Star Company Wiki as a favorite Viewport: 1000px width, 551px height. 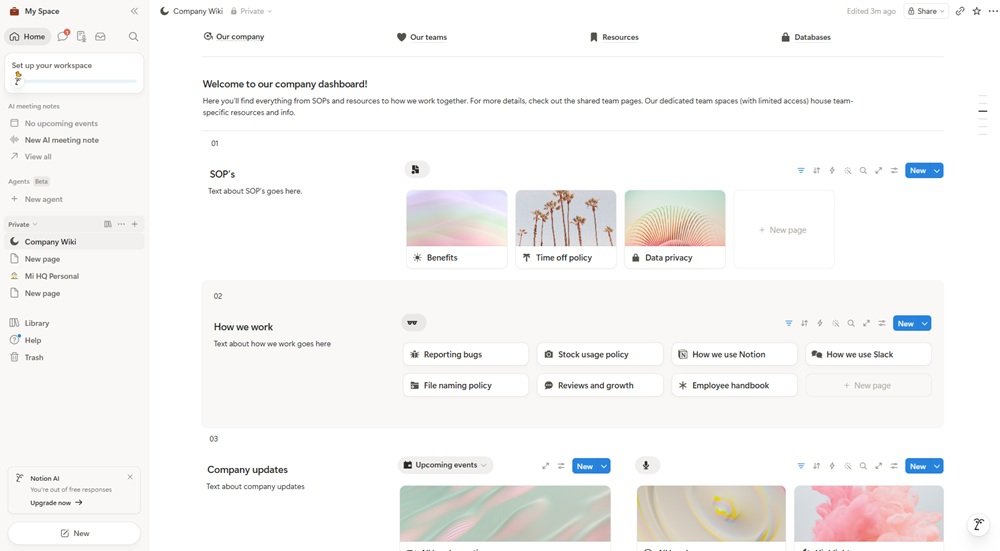pyautogui.click(x=977, y=11)
